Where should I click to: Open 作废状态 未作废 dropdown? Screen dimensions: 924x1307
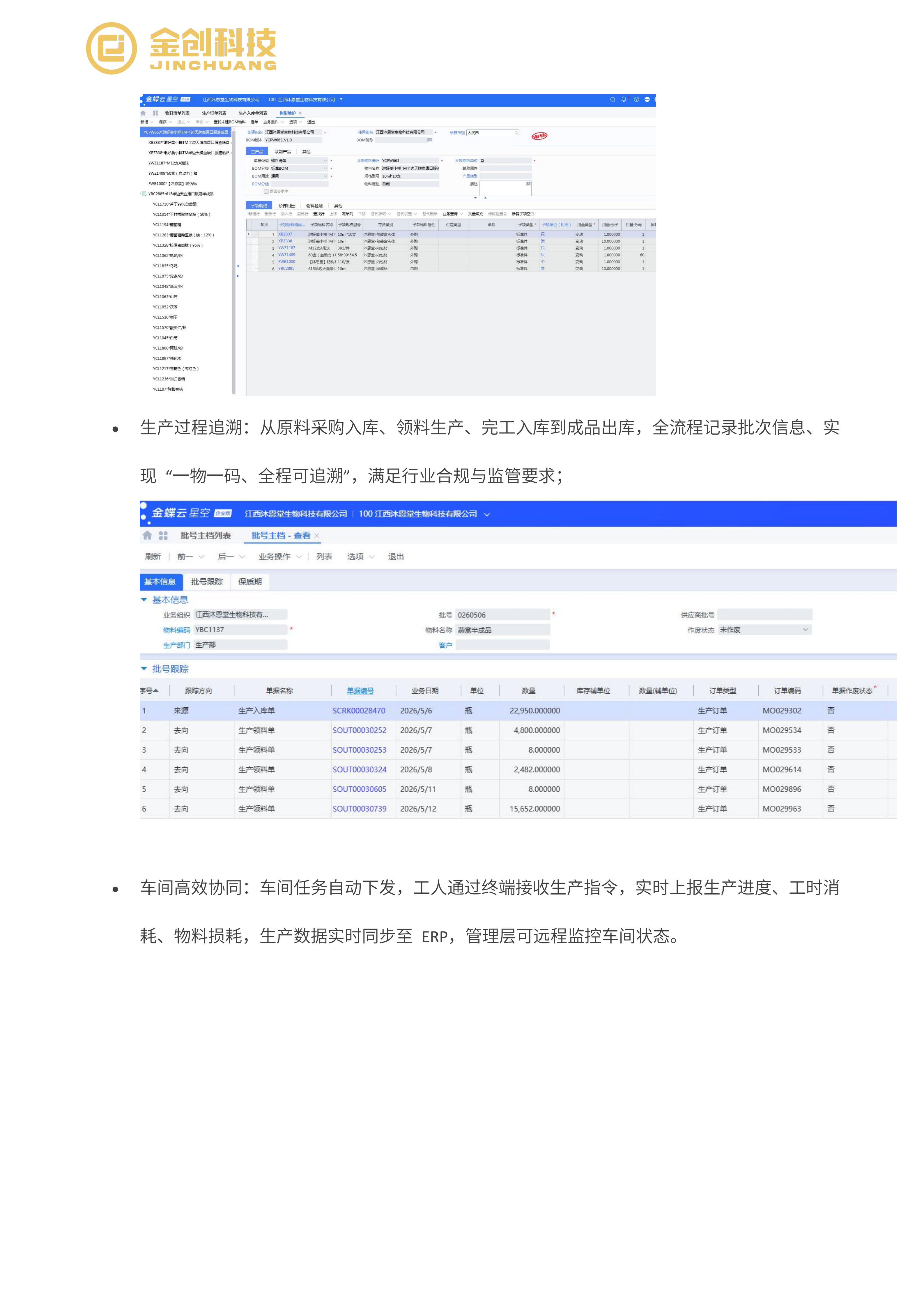[x=764, y=630]
